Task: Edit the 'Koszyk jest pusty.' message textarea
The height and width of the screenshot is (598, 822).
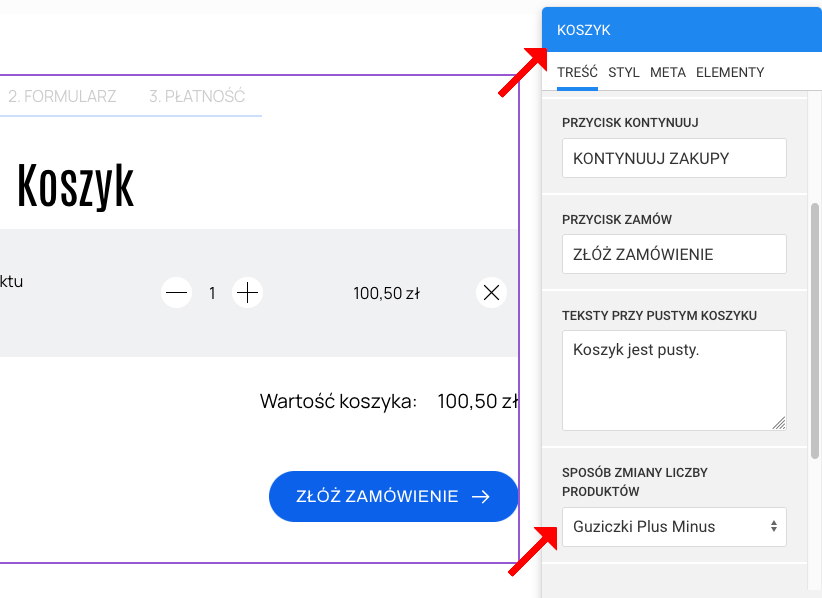Action: pyautogui.click(x=673, y=380)
